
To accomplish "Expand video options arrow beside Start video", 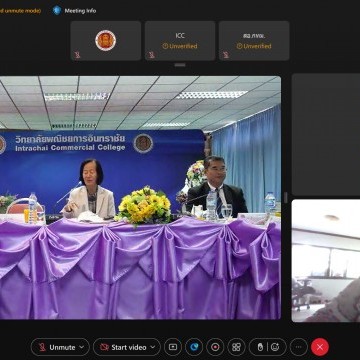I will [153, 347].
